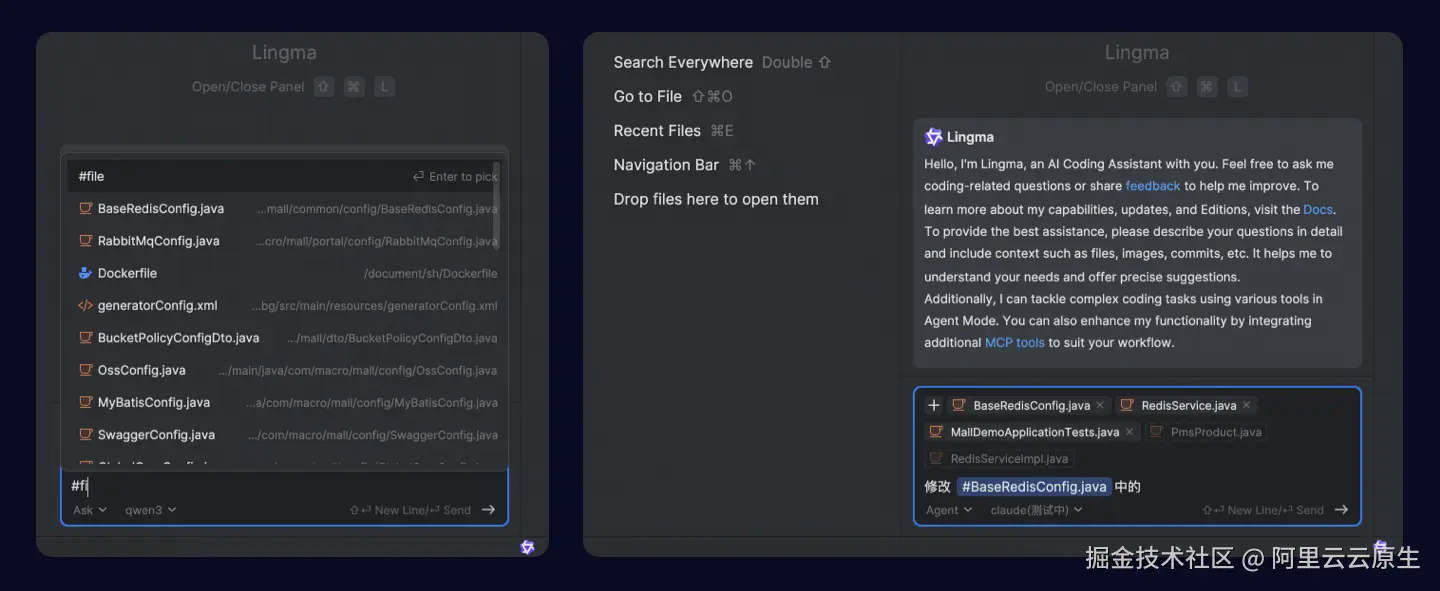Screen dimensions: 1440x591
Task: Click the Dockerfile whale icon
Action: (x=85, y=273)
